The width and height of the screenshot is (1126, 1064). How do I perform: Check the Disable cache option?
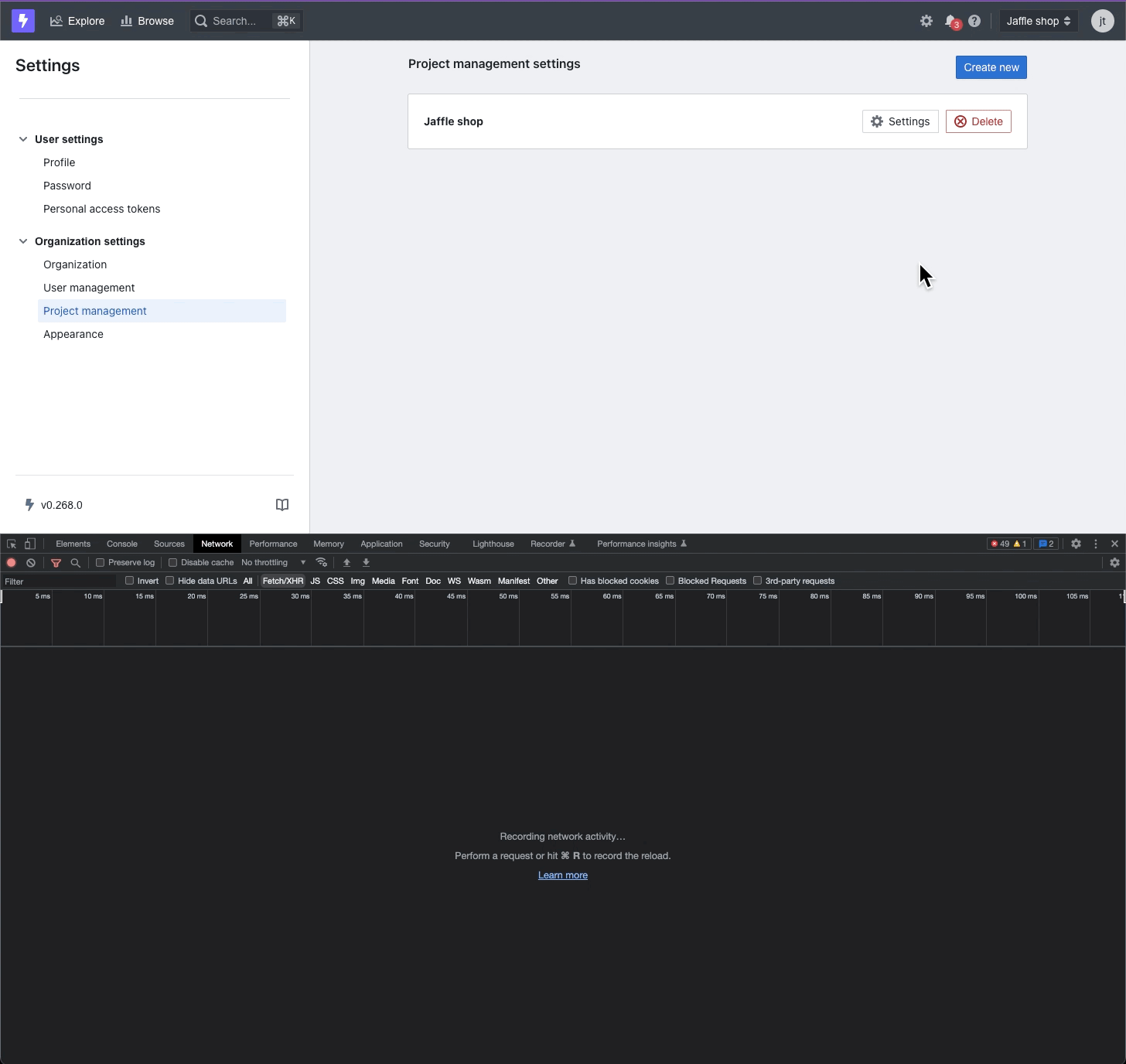[x=172, y=562]
